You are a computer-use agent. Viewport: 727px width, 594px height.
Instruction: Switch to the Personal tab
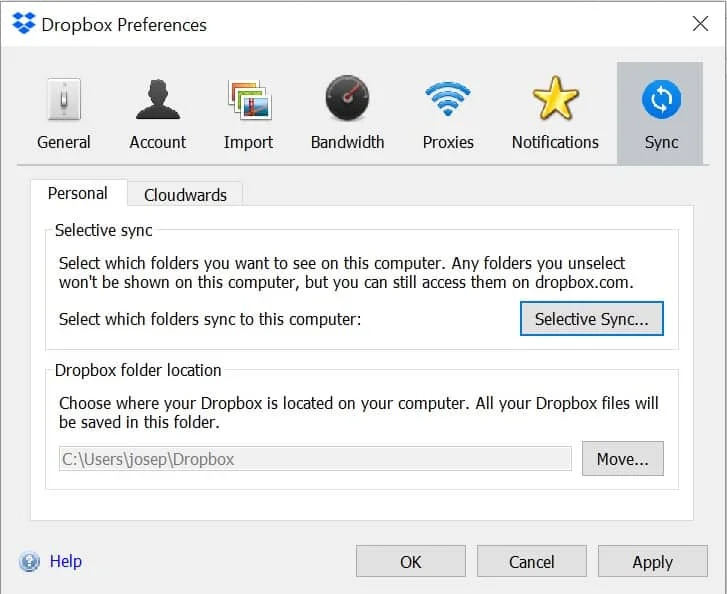click(x=78, y=193)
